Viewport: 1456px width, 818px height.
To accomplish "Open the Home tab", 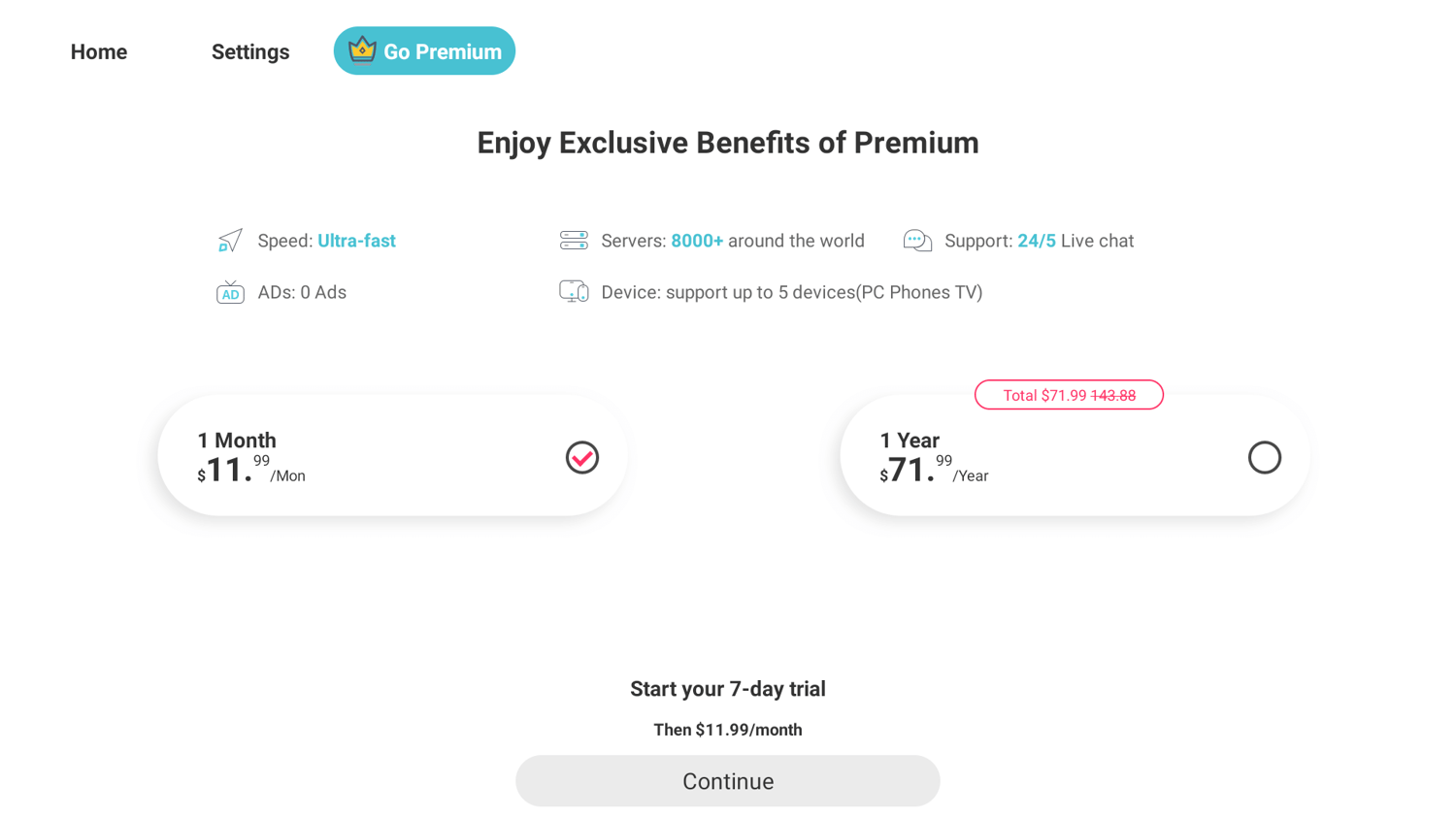I will pyautogui.click(x=99, y=51).
